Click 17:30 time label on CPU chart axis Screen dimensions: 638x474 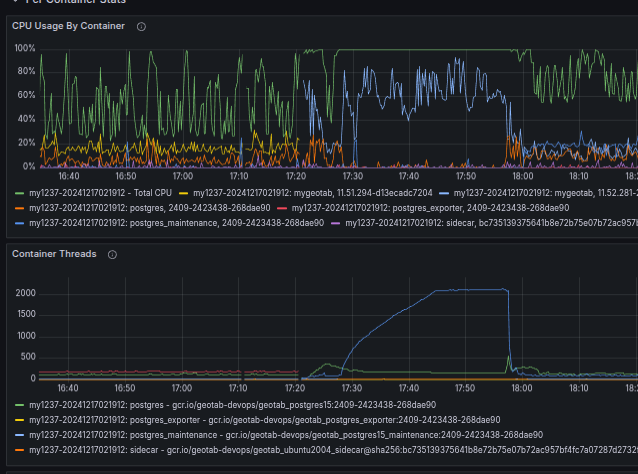pos(352,176)
